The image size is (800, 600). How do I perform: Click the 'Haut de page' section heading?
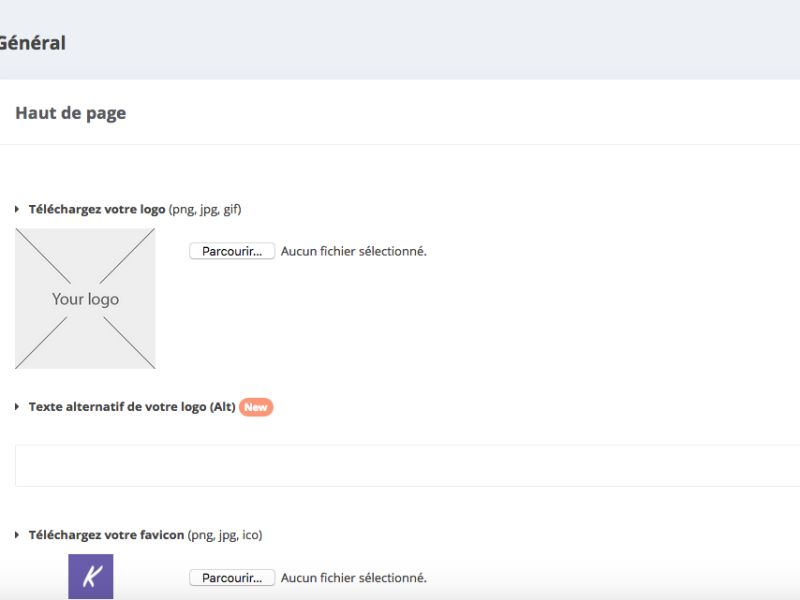point(70,113)
